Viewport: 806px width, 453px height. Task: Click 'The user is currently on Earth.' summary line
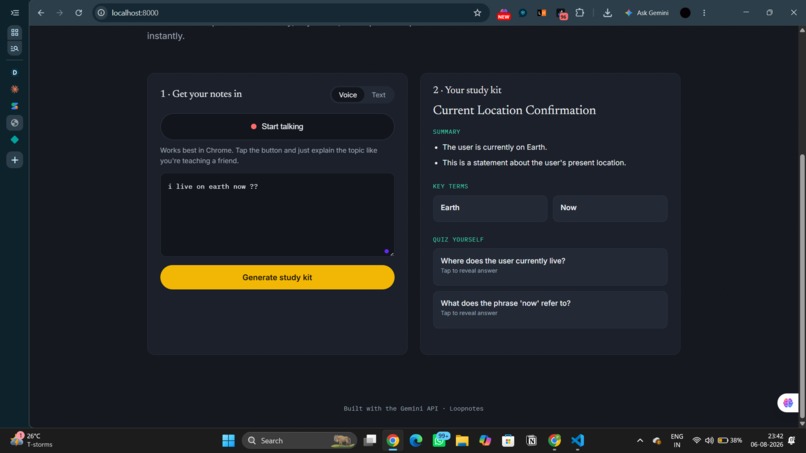[494, 147]
